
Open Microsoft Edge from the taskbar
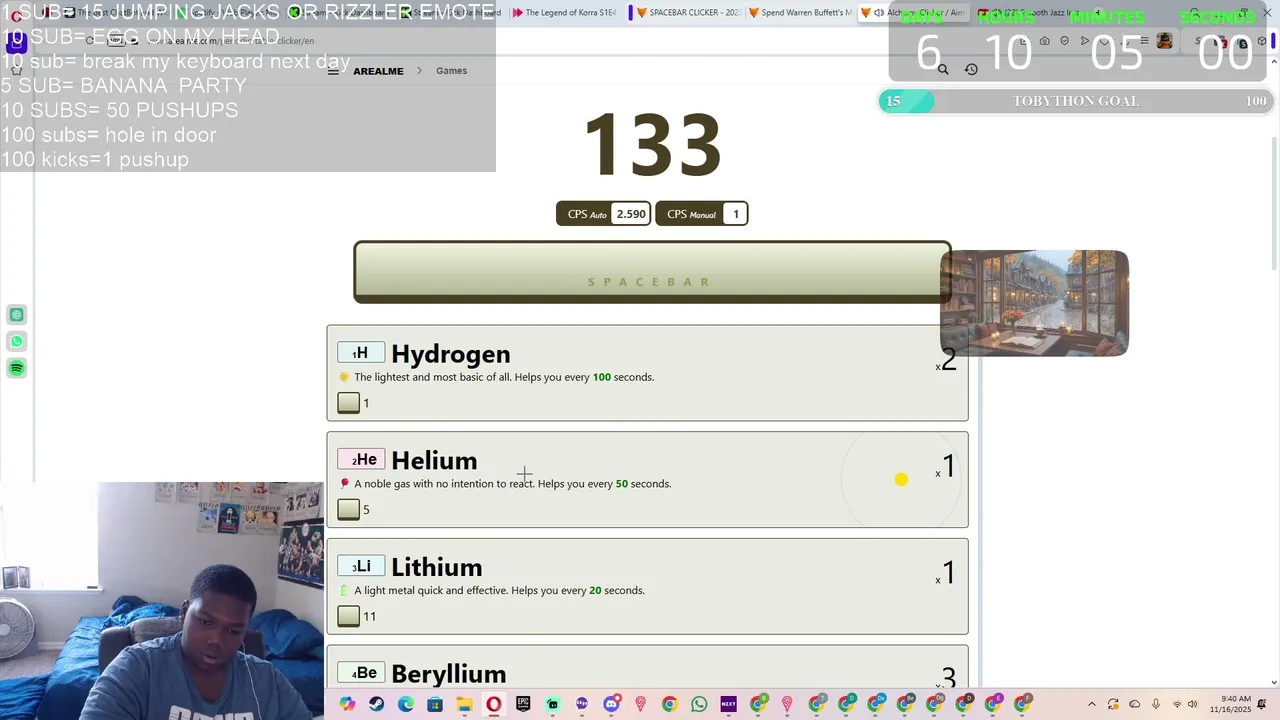coord(405,704)
